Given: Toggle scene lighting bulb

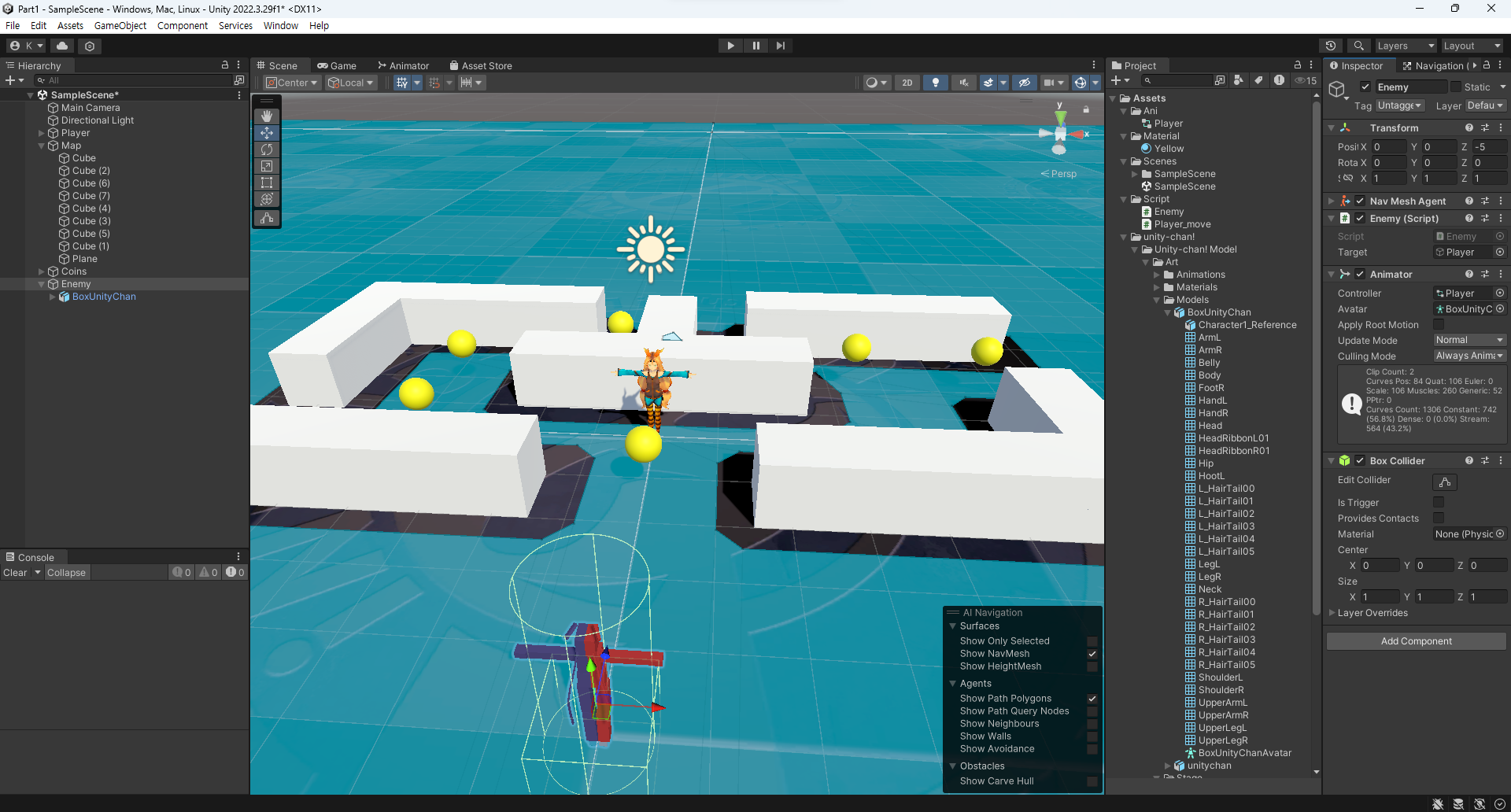Looking at the screenshot, I should 935,83.
